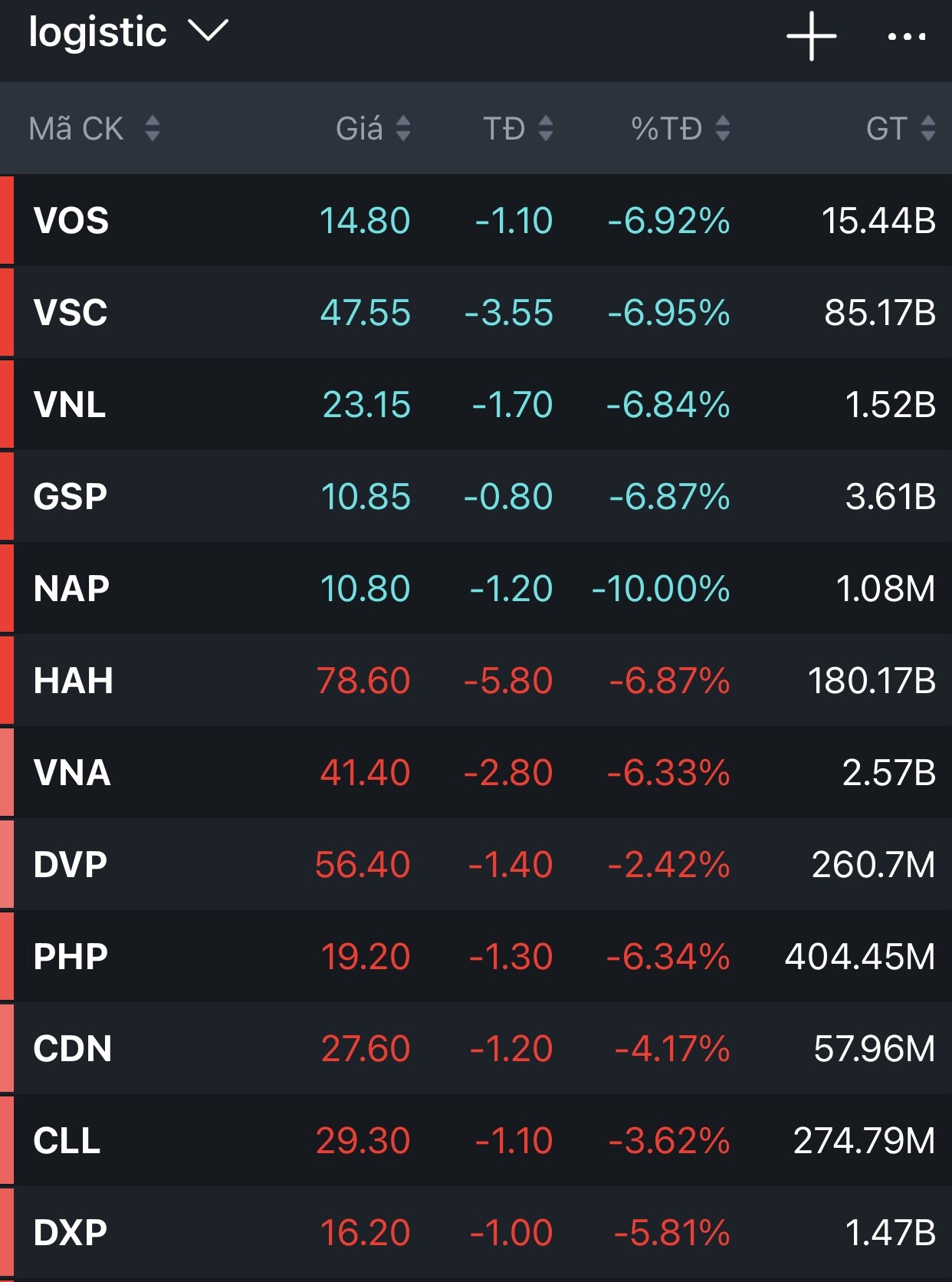The image size is (952, 1282).
Task: Tap the plus icon to add stock
Action: tap(811, 36)
